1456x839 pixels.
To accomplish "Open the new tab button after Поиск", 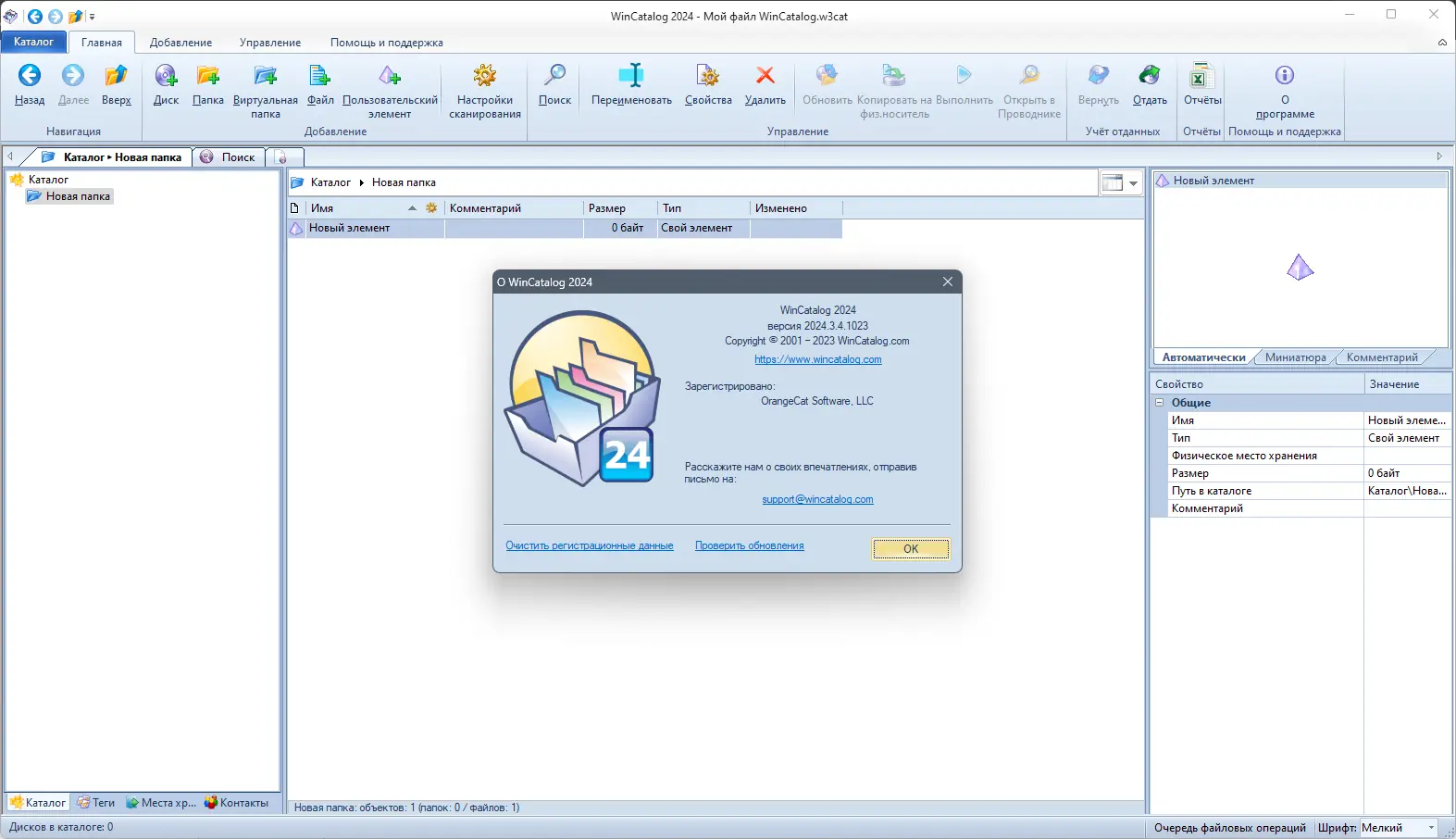I will pos(282,157).
